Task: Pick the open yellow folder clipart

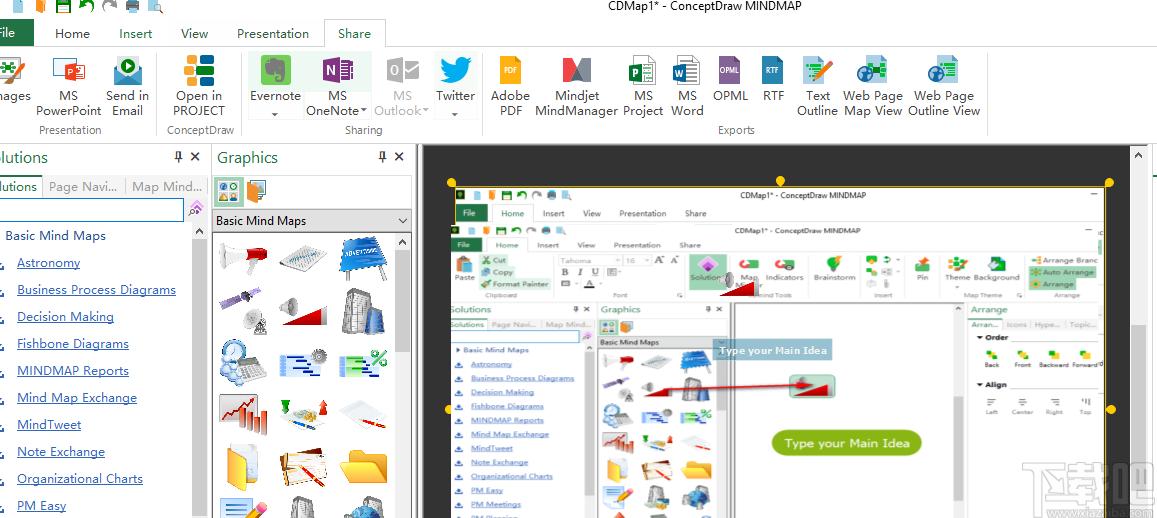Action: (364, 466)
